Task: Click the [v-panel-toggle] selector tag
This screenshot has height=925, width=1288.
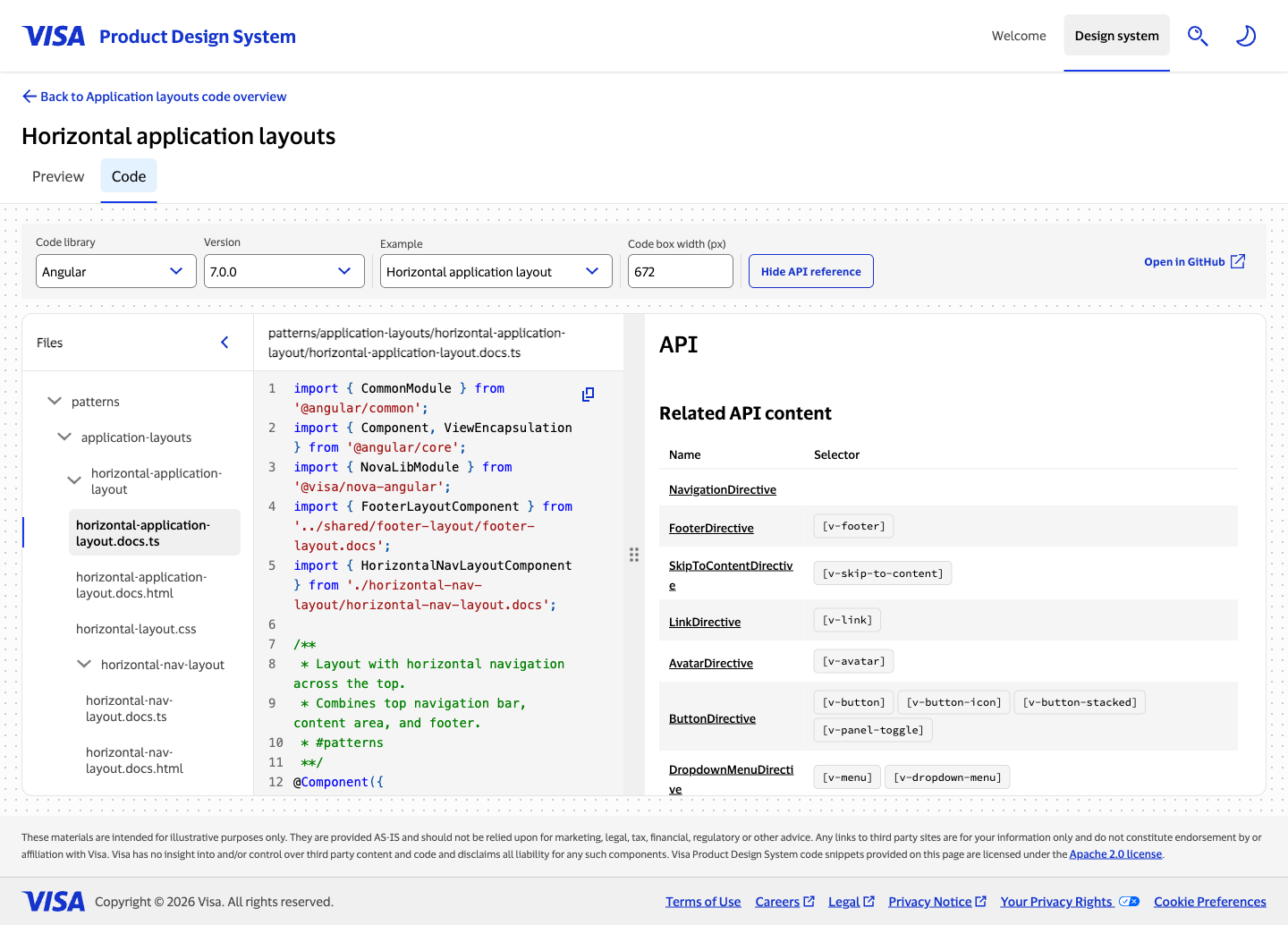Action: coord(873,730)
